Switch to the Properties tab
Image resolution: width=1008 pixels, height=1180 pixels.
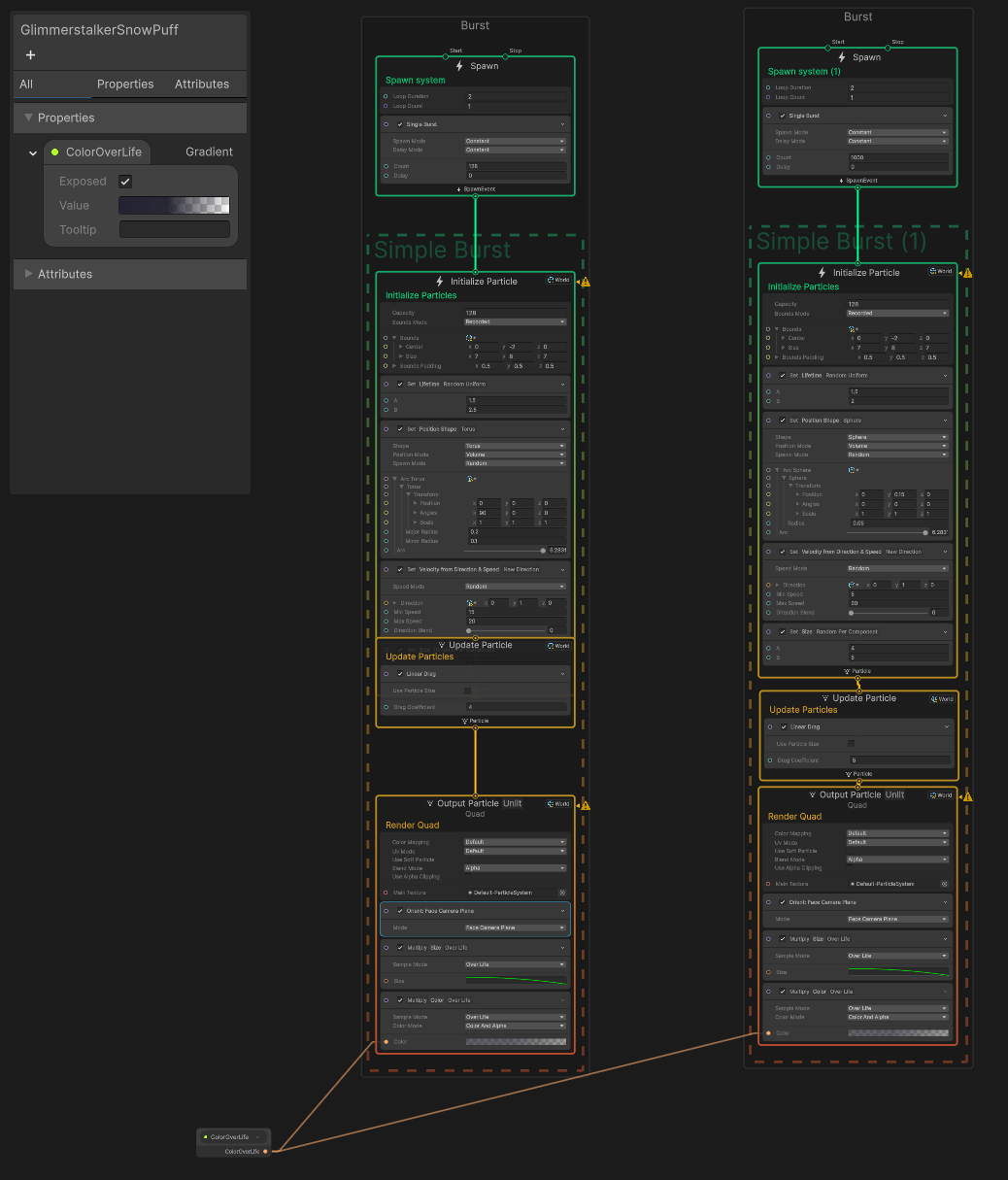click(x=126, y=84)
